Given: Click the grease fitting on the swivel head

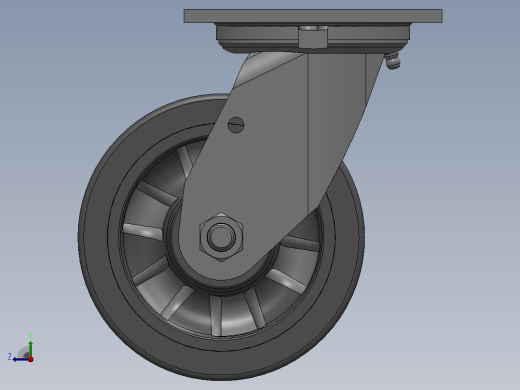Looking at the screenshot, I should click(392, 61).
